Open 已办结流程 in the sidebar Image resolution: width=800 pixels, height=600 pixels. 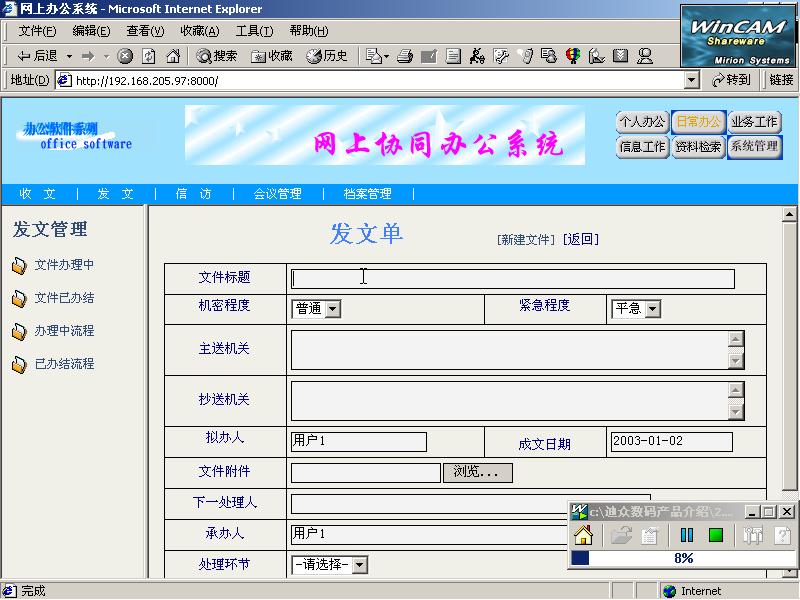tap(64, 364)
